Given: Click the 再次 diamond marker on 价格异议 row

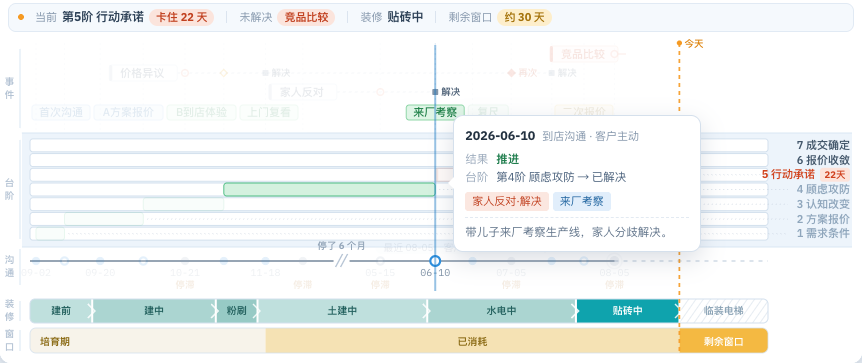Looking at the screenshot, I should pos(511,73).
